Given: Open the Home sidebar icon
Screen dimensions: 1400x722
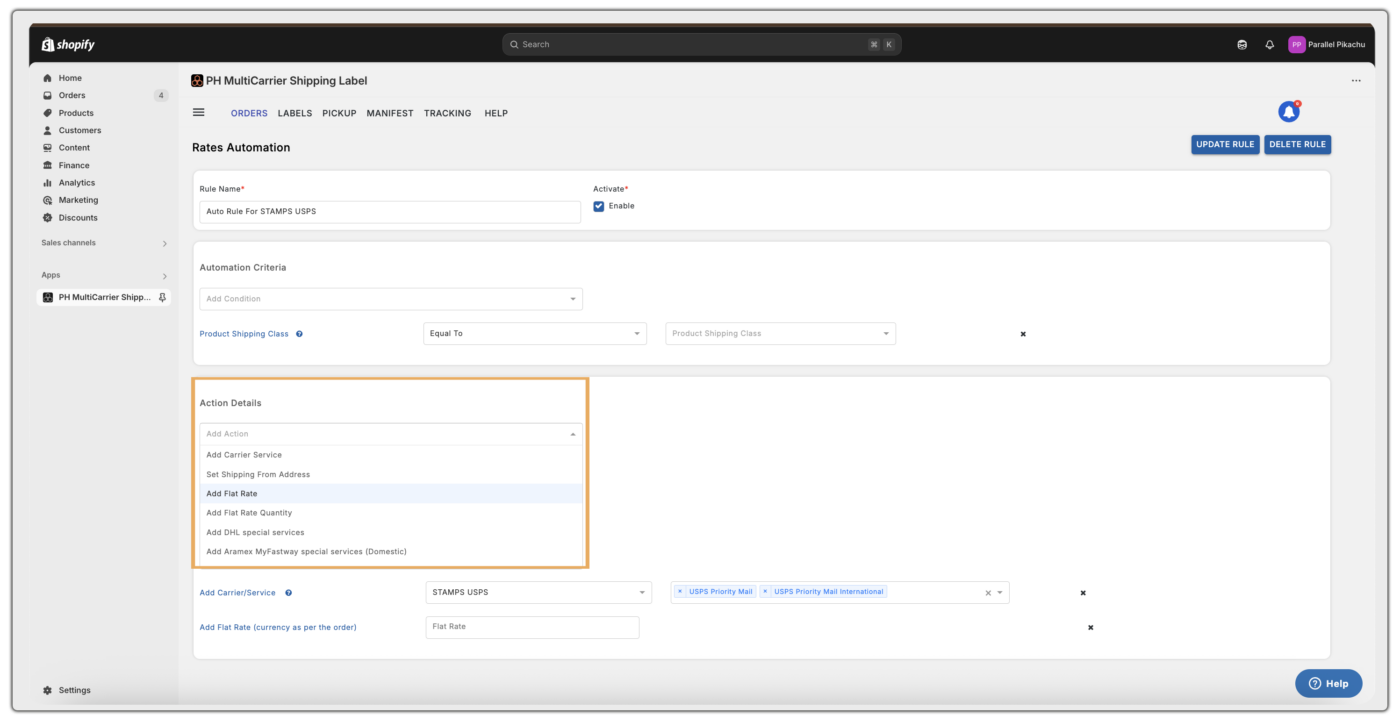Looking at the screenshot, I should tap(47, 78).
